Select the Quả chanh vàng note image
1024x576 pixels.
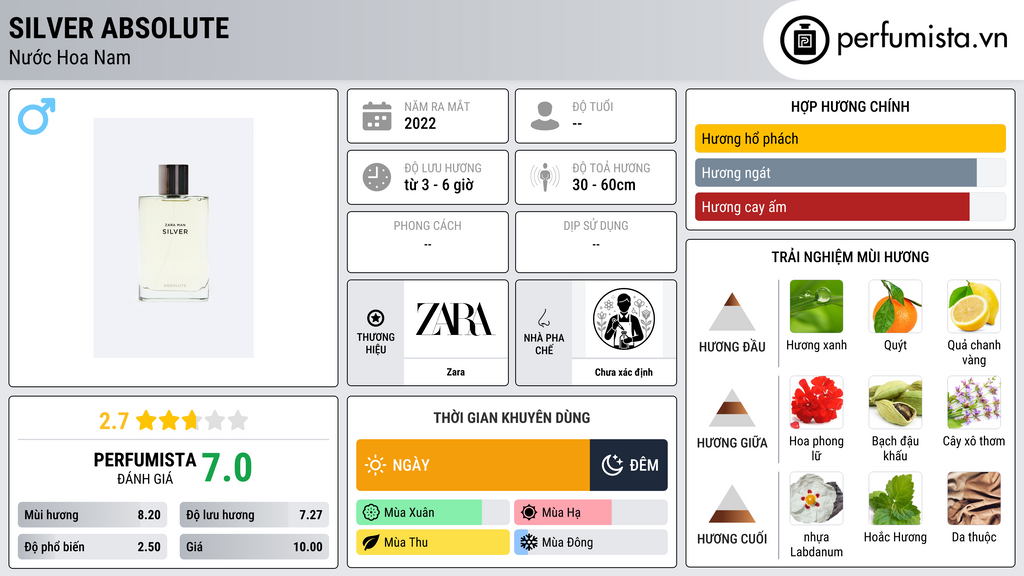[974, 306]
